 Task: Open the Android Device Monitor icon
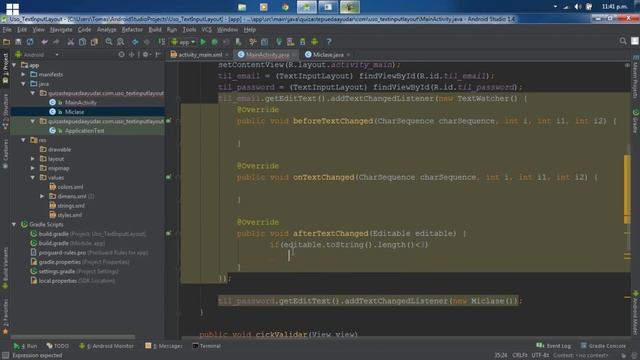314,42
